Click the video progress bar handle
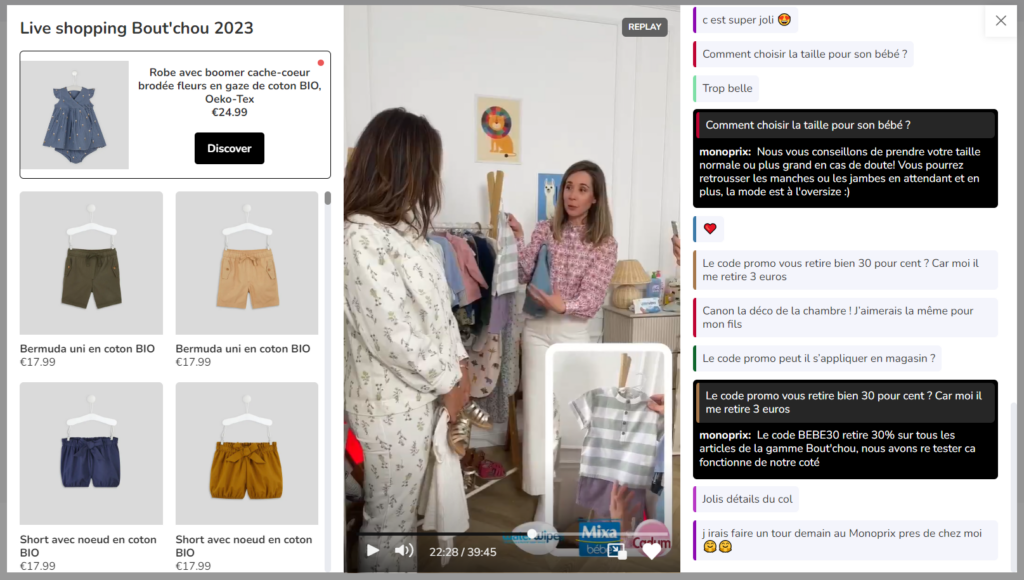 (532, 534)
